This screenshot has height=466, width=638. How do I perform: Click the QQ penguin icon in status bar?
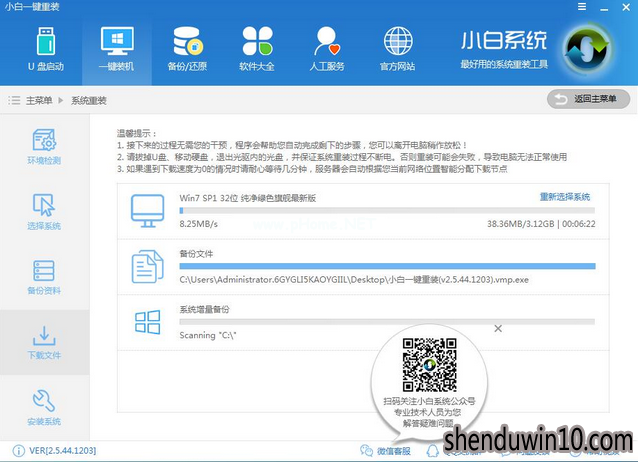tap(433, 451)
